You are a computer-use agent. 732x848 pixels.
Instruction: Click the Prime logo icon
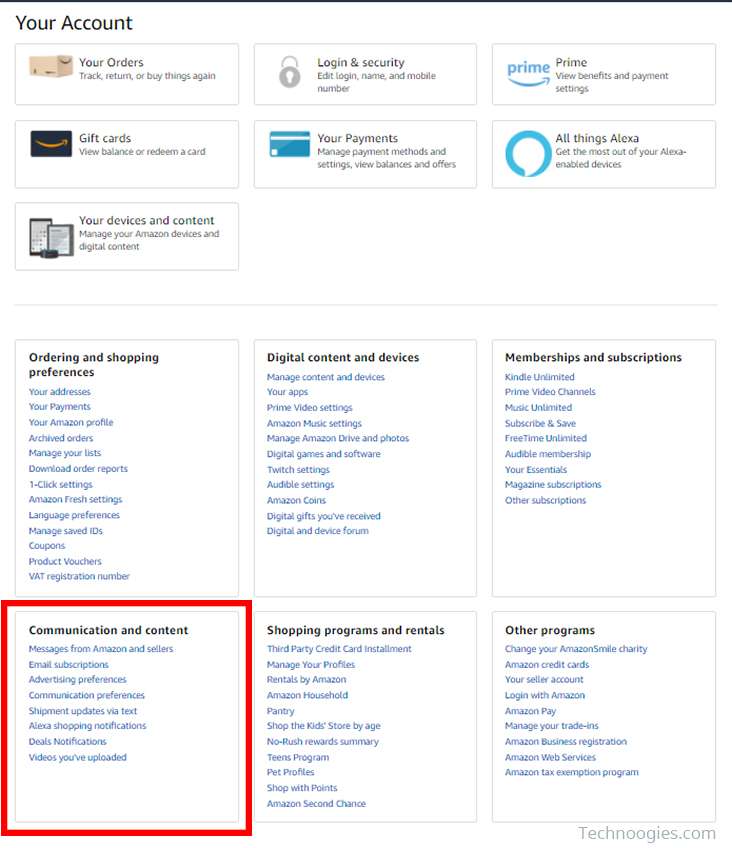tap(528, 73)
